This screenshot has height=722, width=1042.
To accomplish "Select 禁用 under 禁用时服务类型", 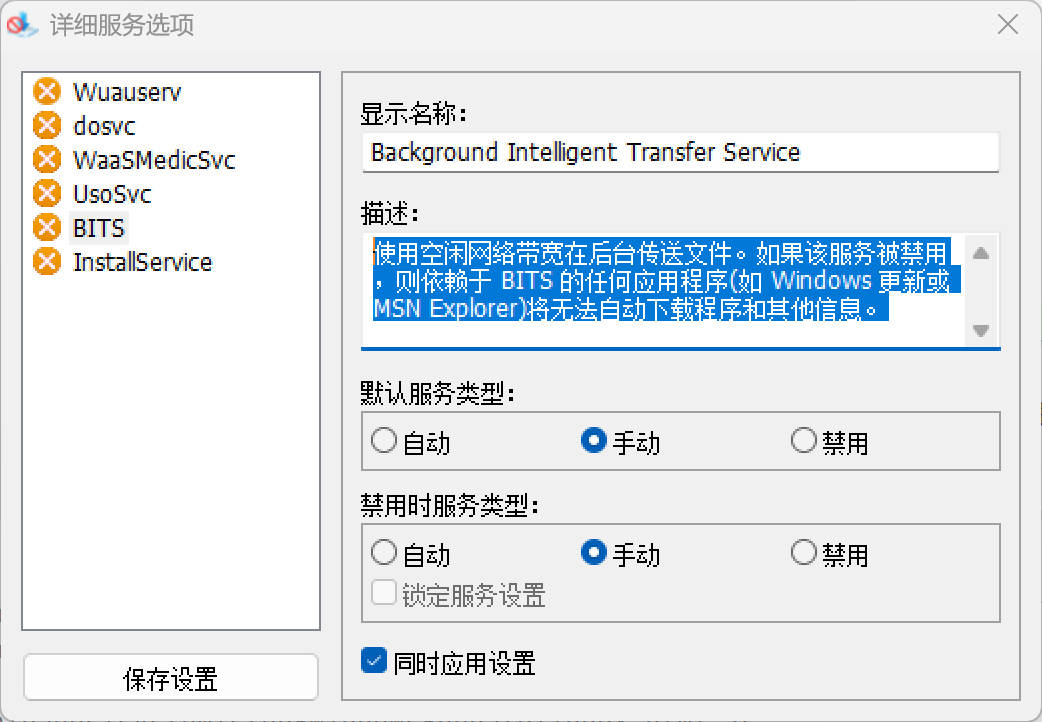I will click(804, 553).
